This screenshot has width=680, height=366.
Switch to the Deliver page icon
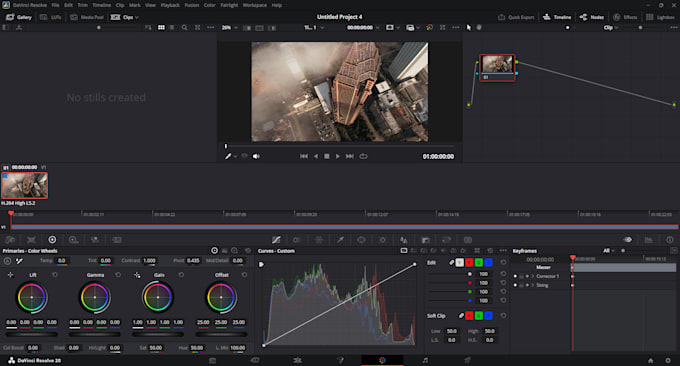pos(468,360)
